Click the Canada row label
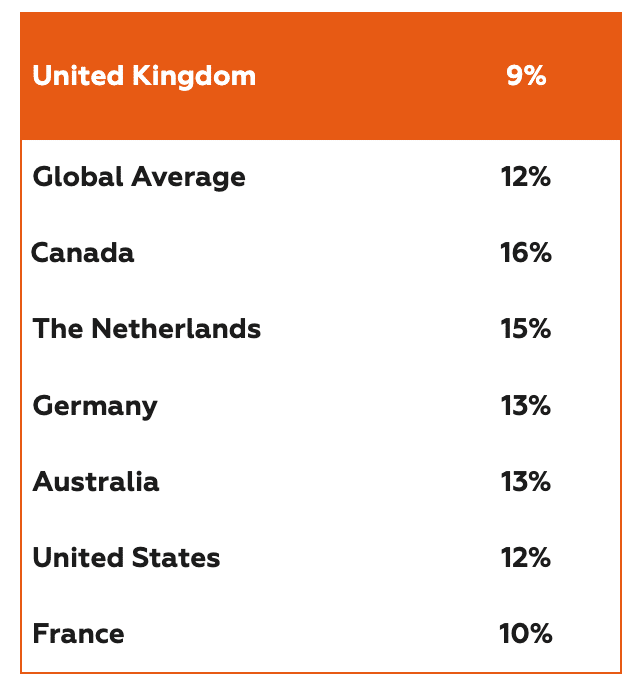Screen dimensions: 640x682 [83, 253]
